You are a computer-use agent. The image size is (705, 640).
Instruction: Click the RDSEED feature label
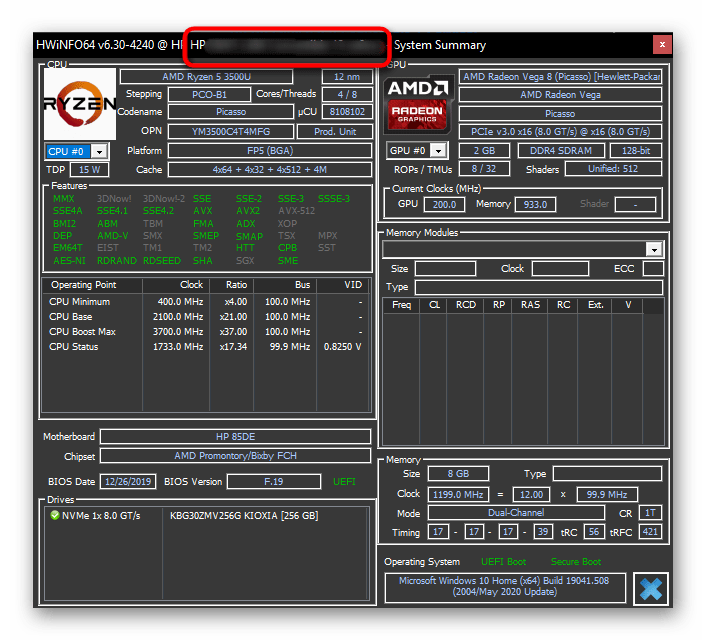tap(162, 261)
